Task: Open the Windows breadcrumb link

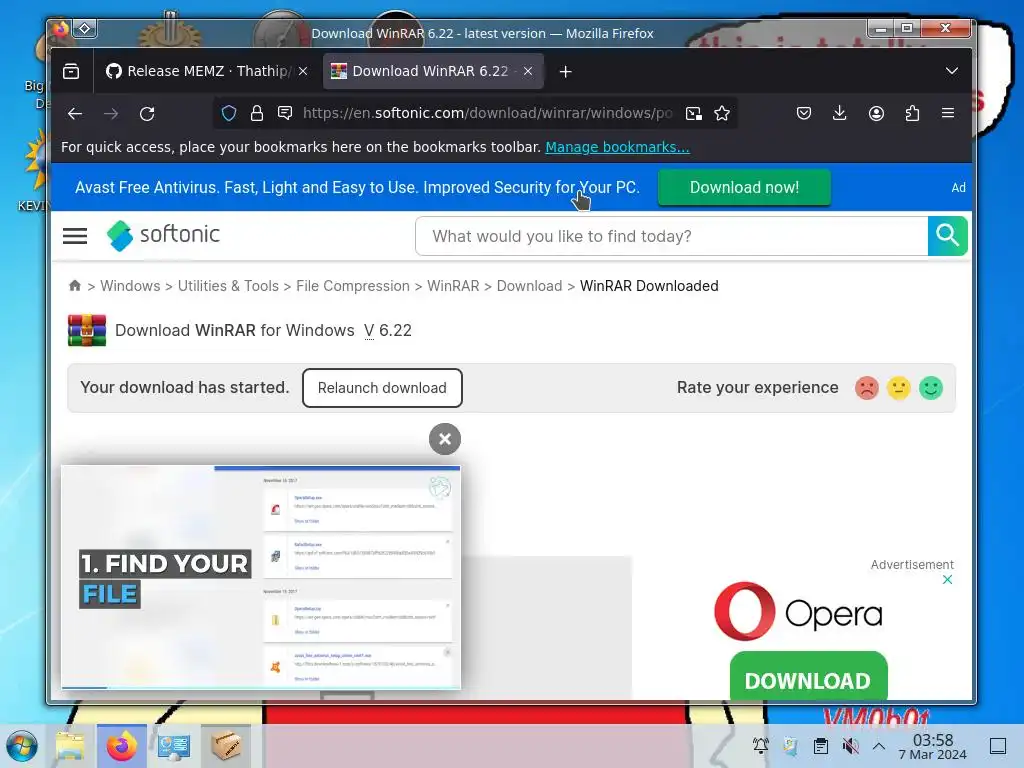Action: [130, 286]
